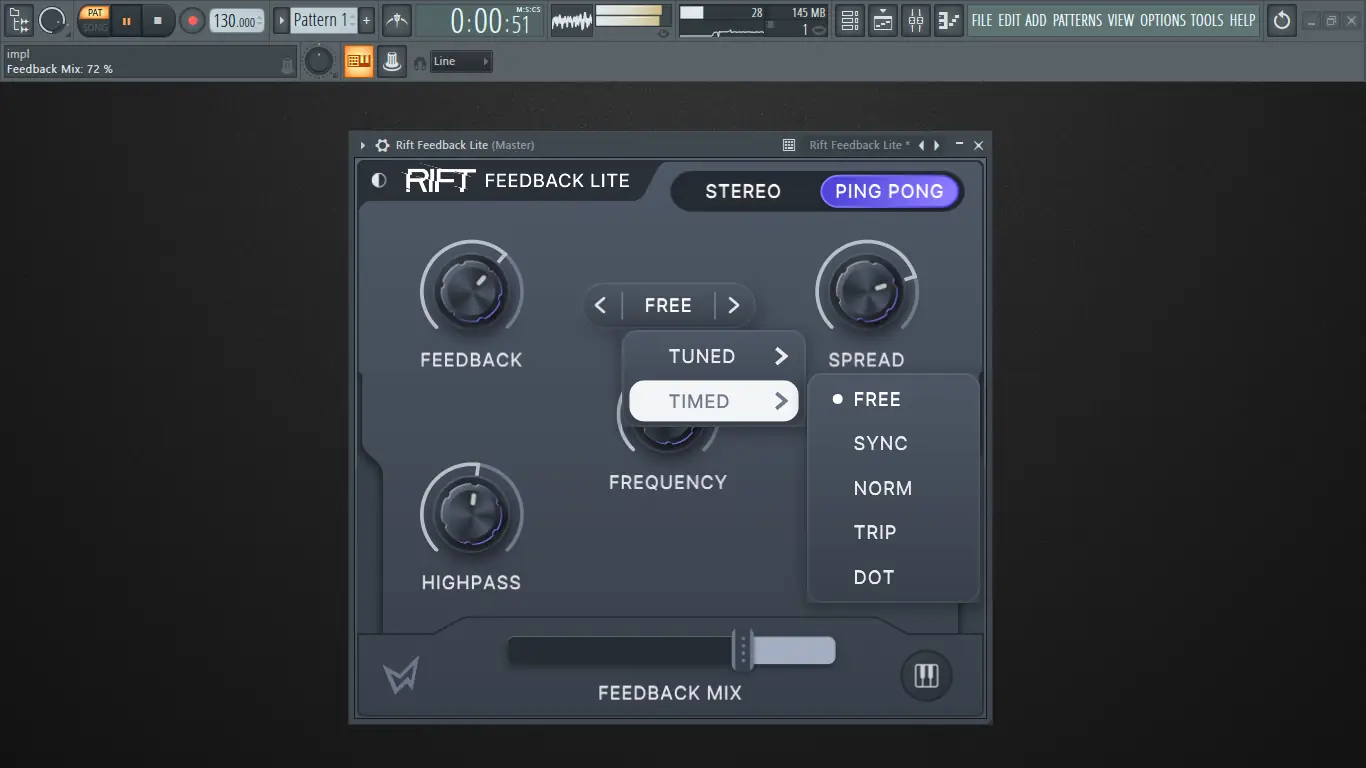Stop playback with the stop button
Image resolution: width=1366 pixels, height=768 pixels.
[157, 20]
